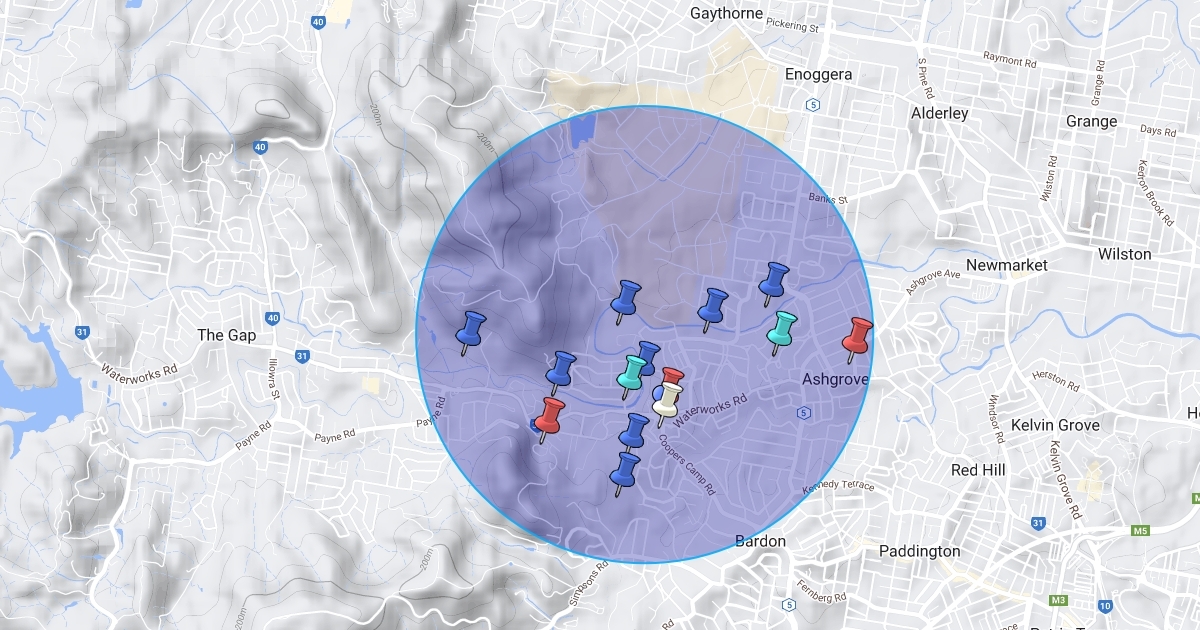1200x630 pixels.
Task: Click the Paddington suburb label
Action: pos(919,551)
